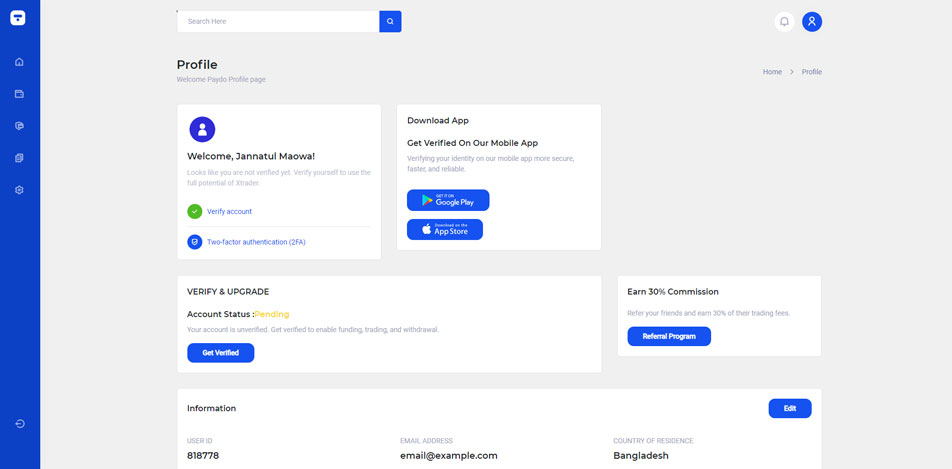Click the logout icon at sidebar bottom
This screenshot has width=952, height=469.
(x=19, y=424)
